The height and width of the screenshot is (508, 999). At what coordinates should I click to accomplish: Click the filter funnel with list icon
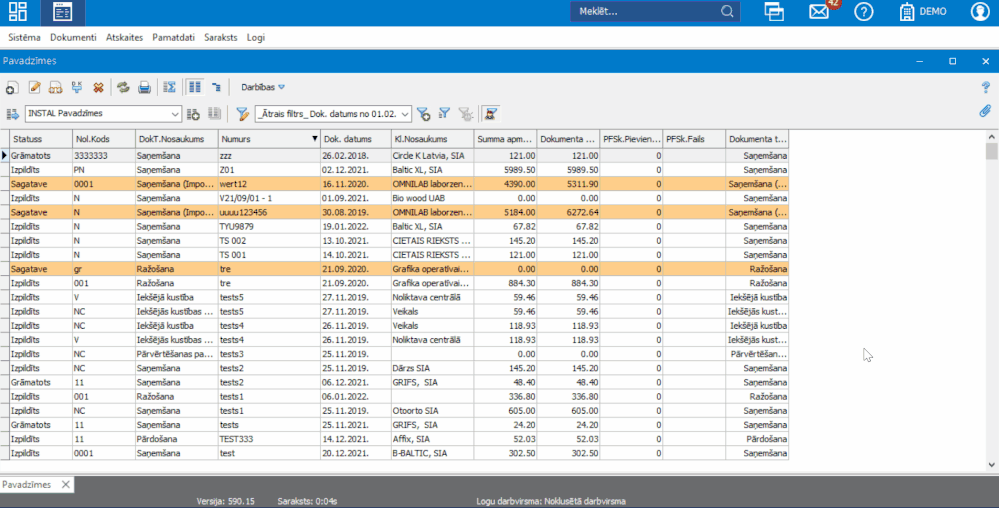click(445, 114)
